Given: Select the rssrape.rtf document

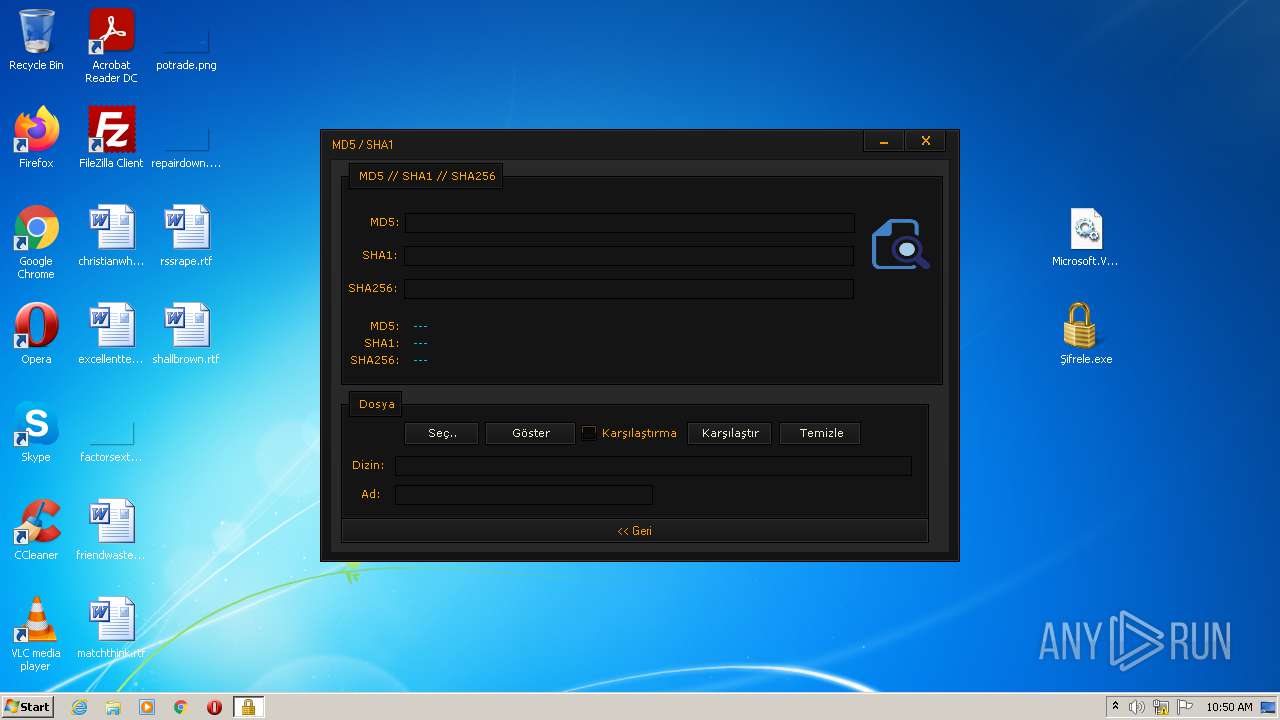Looking at the screenshot, I should [186, 236].
